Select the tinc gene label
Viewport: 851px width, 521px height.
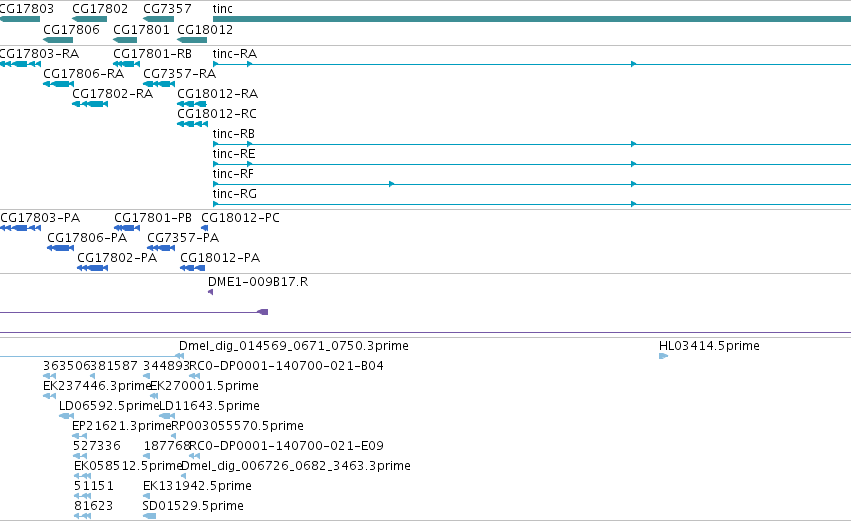click(223, 9)
